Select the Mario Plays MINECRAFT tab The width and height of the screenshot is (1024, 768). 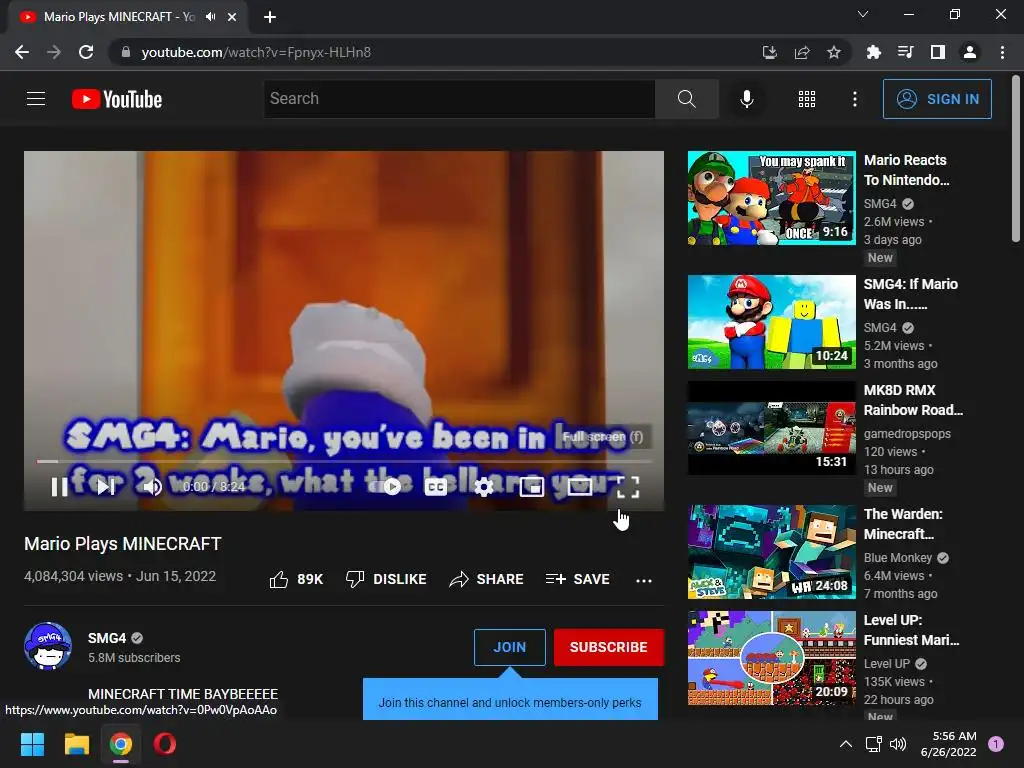click(x=127, y=17)
